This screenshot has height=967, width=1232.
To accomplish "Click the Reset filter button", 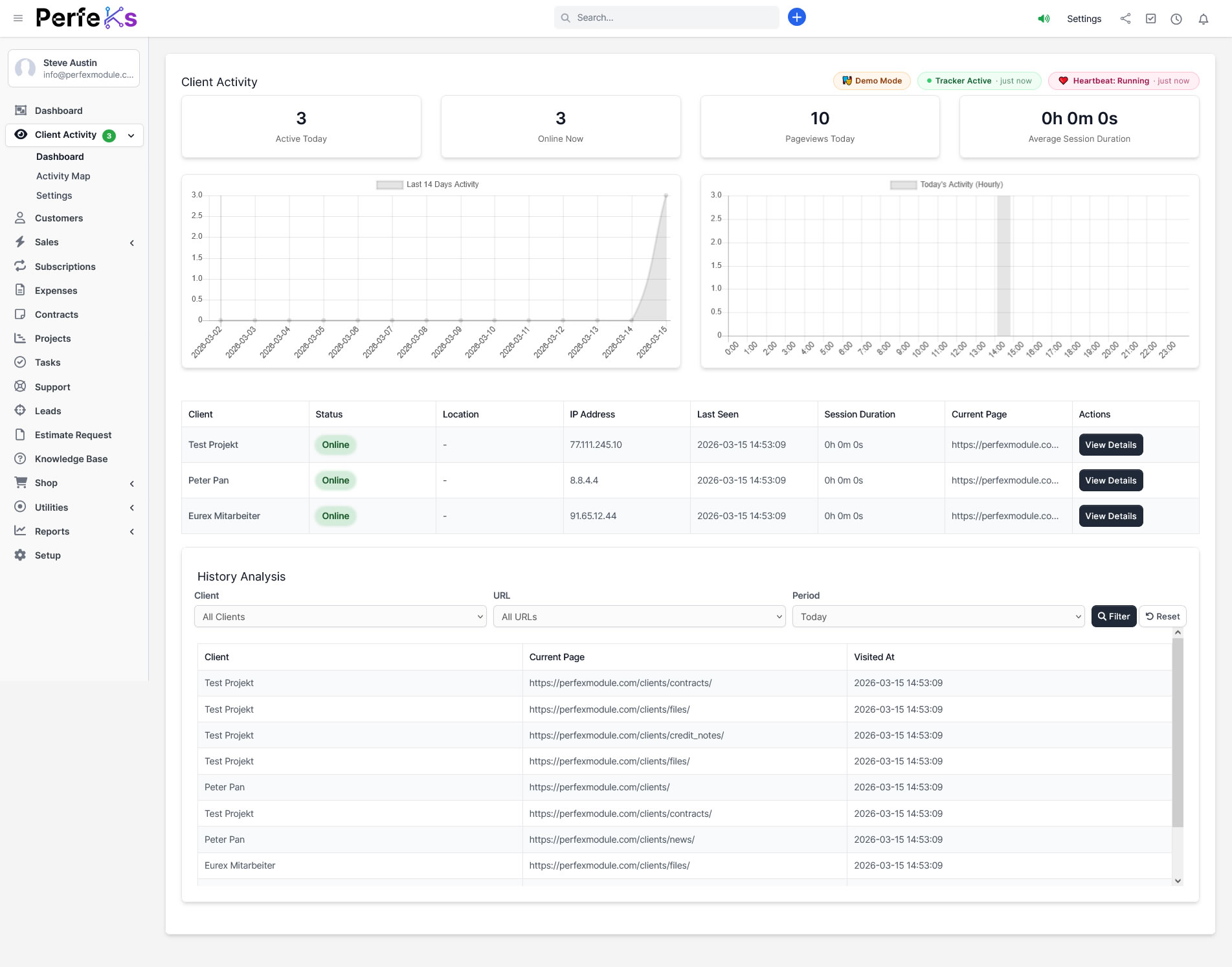I will tap(1162, 617).
